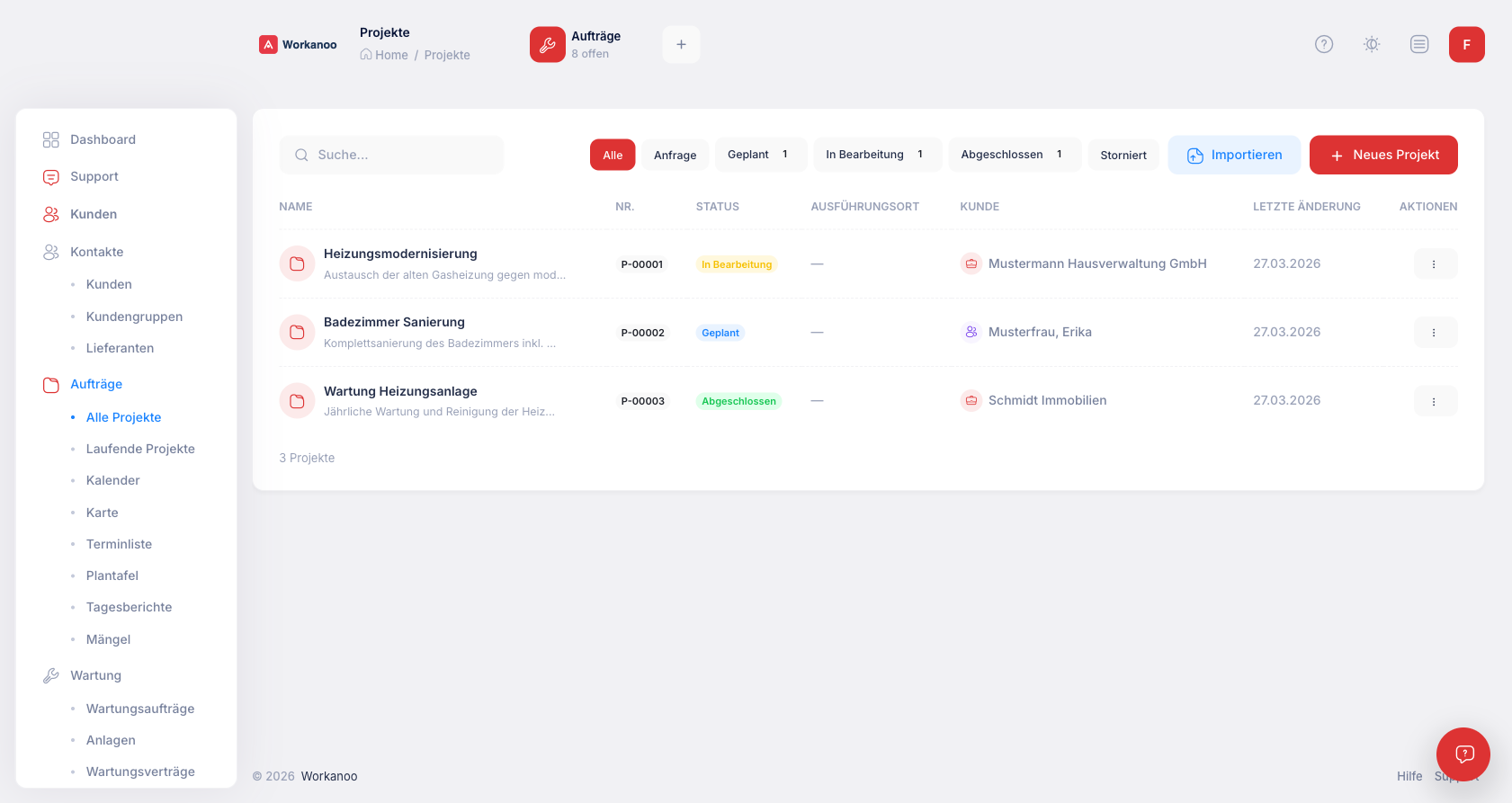
Task: Click the Musterfrau, Erika person icon
Action: coord(971,332)
